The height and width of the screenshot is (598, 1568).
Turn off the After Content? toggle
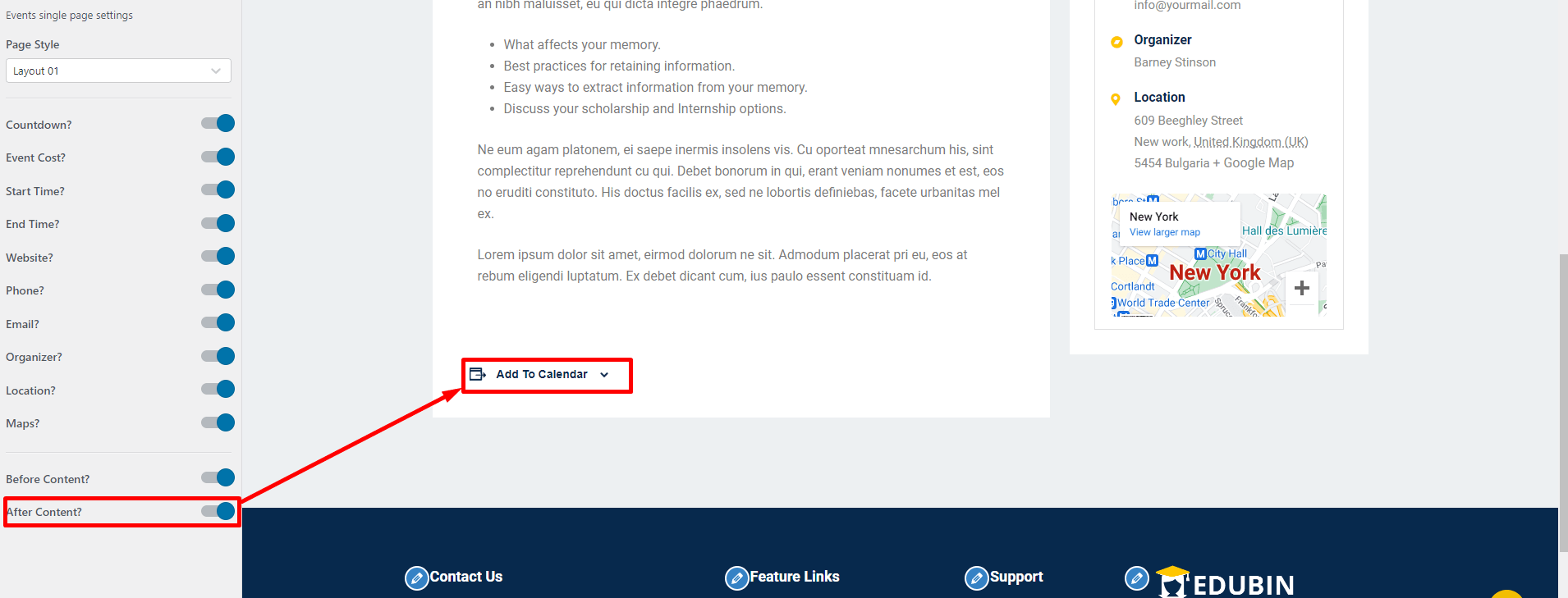[218, 511]
